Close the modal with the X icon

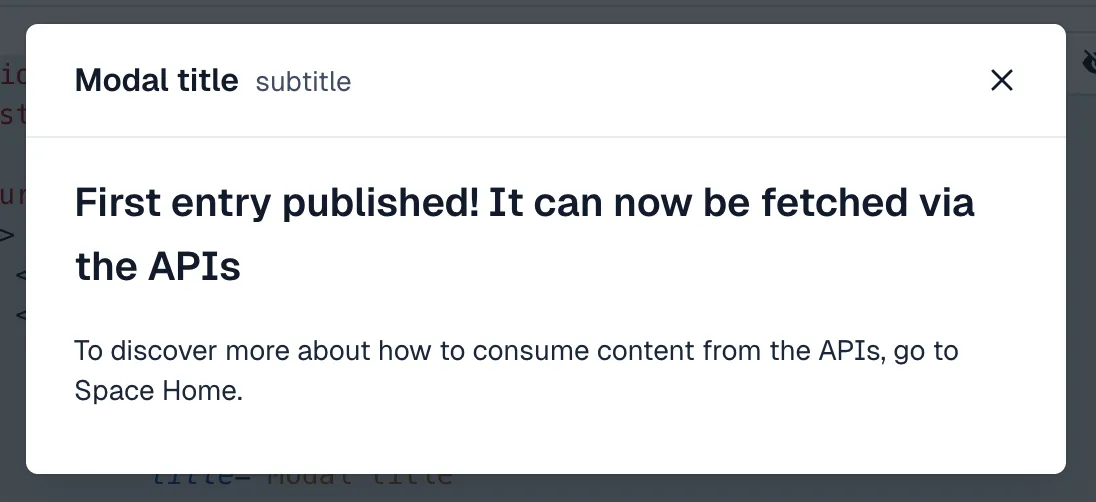pyautogui.click(x=1001, y=80)
